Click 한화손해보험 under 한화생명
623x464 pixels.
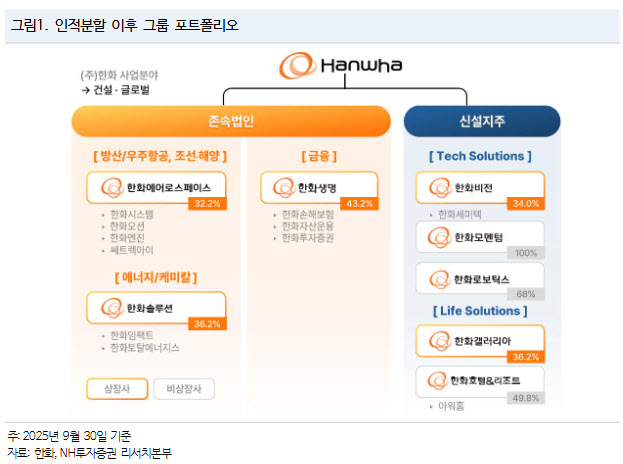(307, 214)
